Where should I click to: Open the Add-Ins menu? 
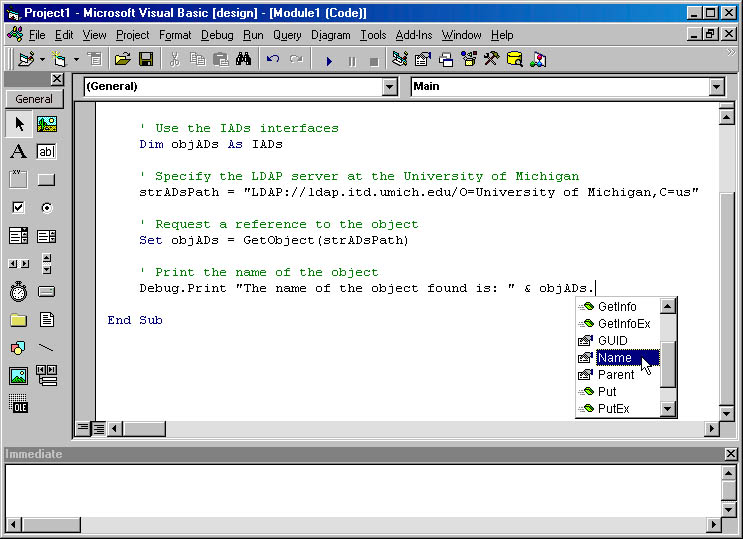point(414,35)
